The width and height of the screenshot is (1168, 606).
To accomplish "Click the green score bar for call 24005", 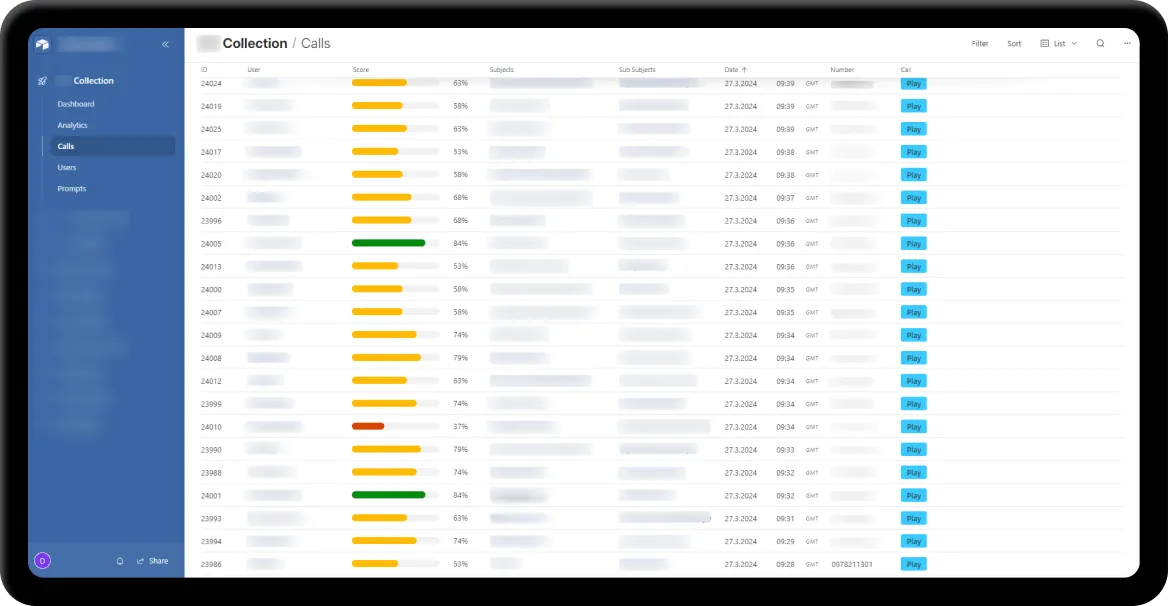I will pos(388,243).
